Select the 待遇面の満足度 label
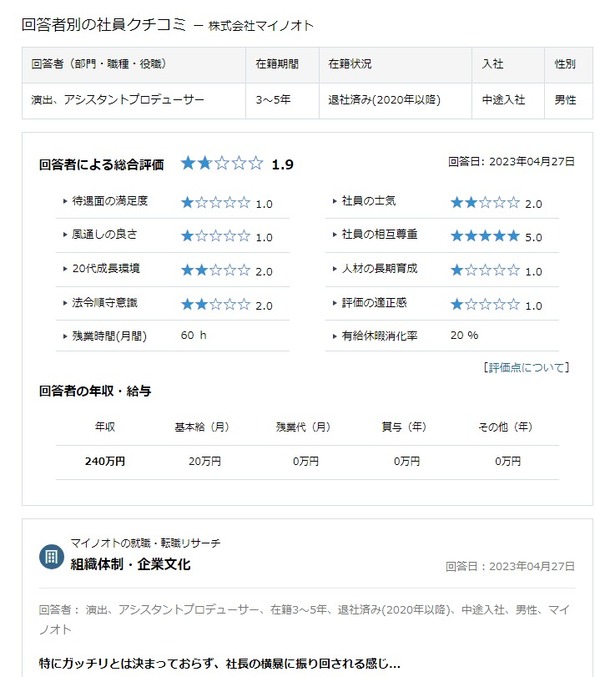 click(110, 201)
